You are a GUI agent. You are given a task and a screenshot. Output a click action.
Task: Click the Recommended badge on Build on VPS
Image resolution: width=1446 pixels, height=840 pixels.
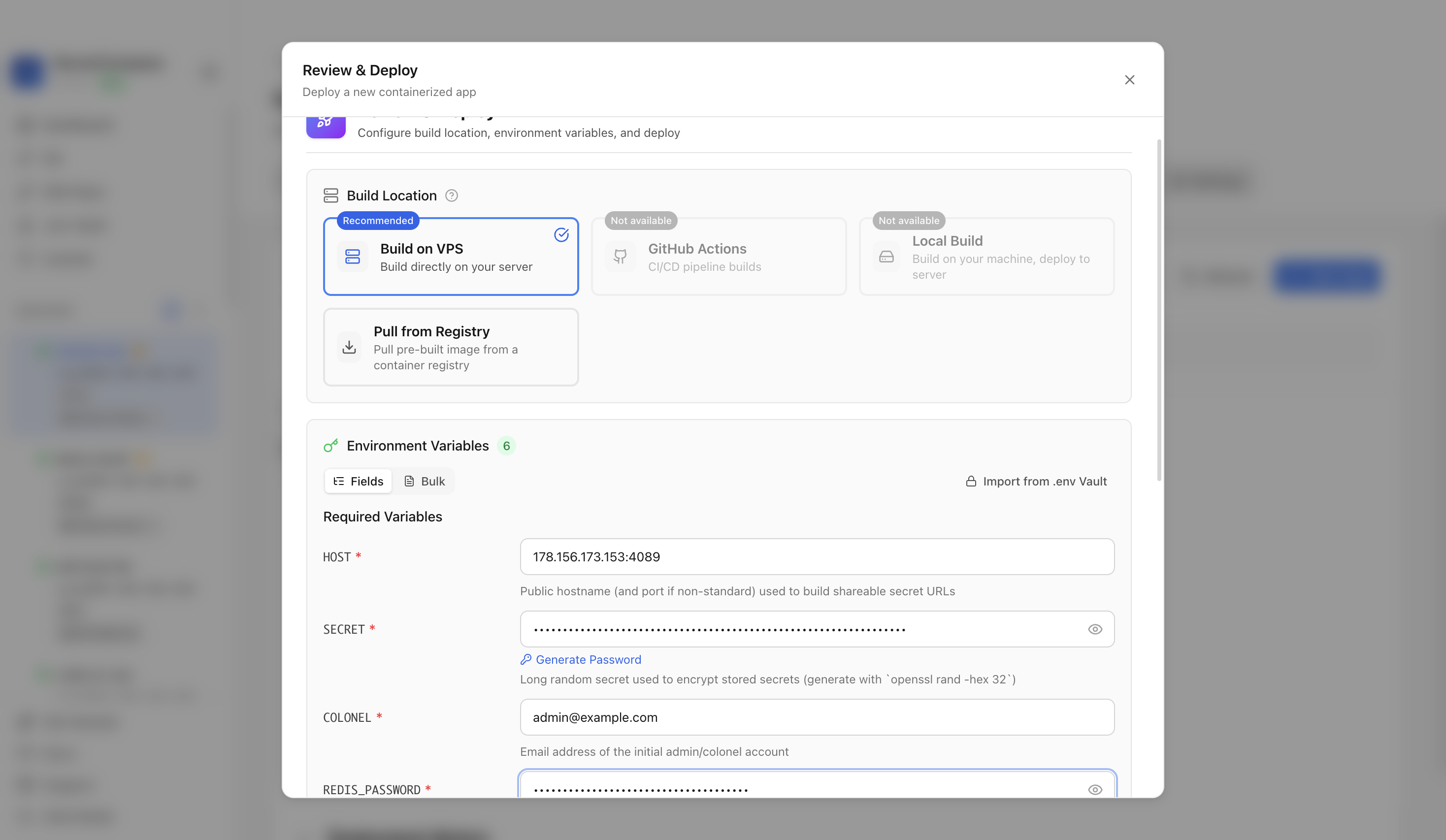click(x=378, y=221)
